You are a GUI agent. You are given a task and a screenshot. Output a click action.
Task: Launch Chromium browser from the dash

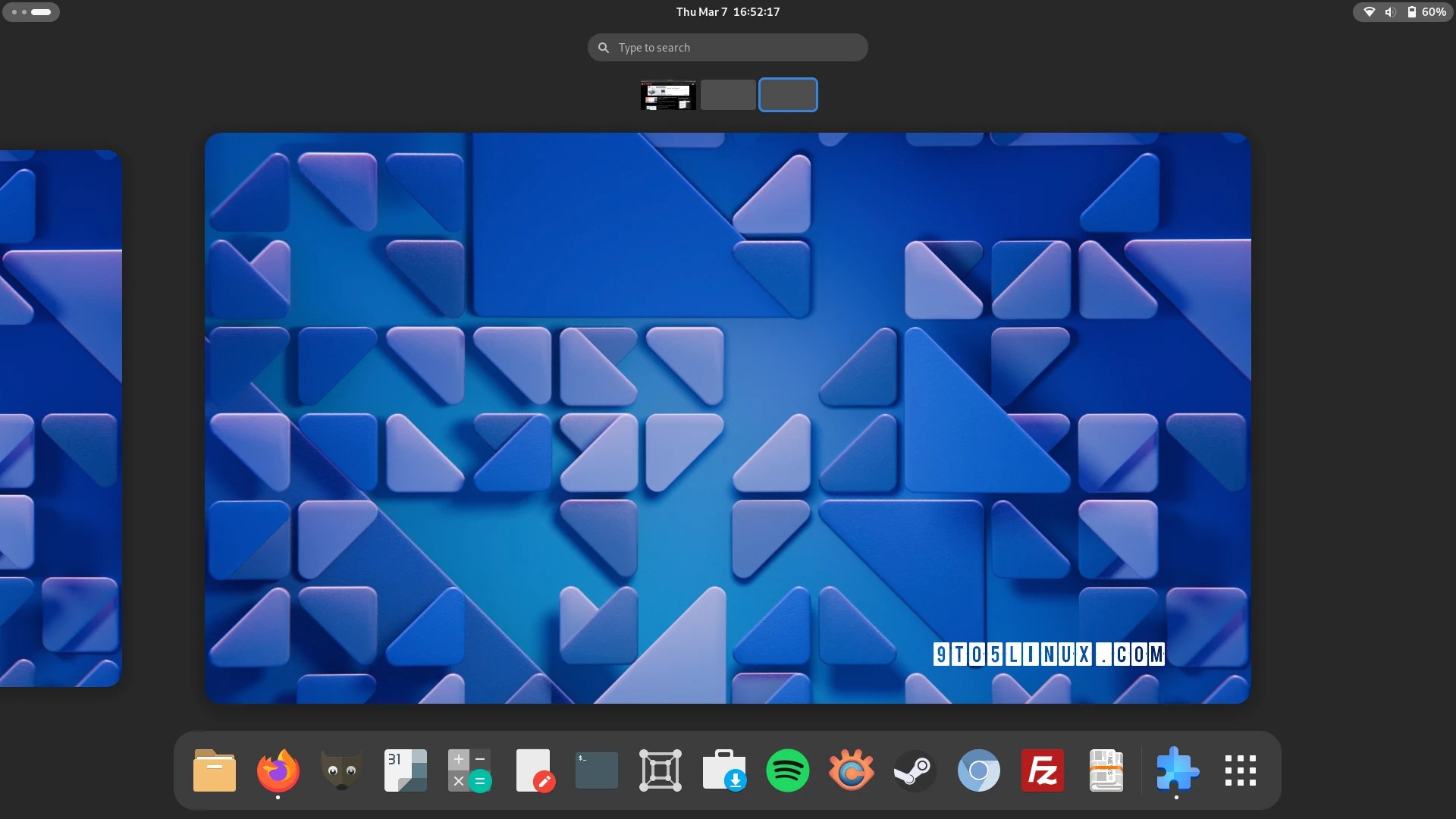click(x=979, y=770)
